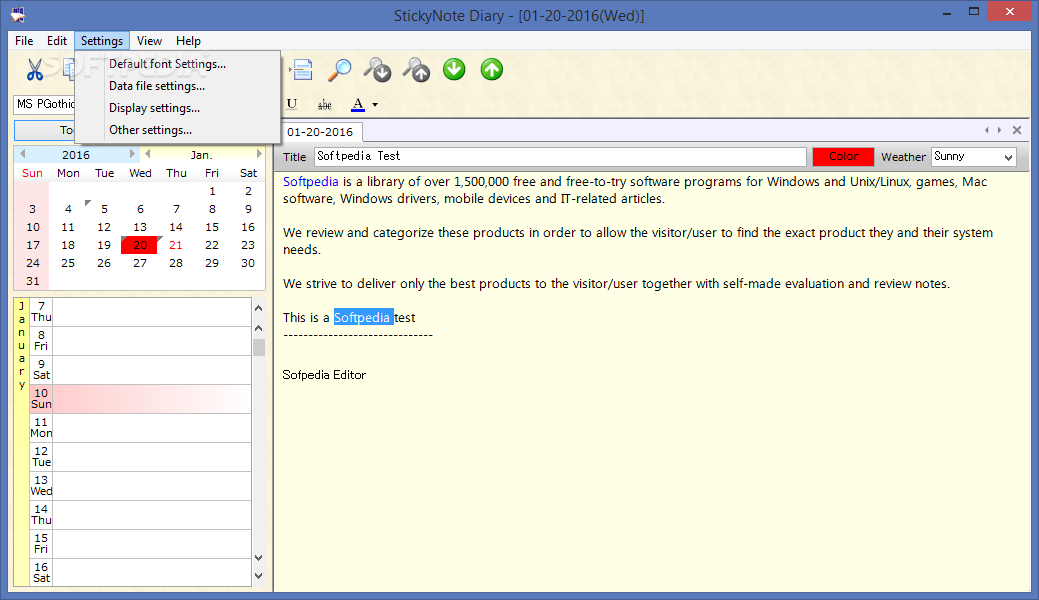Go to previous month arrow

[x=148, y=154]
